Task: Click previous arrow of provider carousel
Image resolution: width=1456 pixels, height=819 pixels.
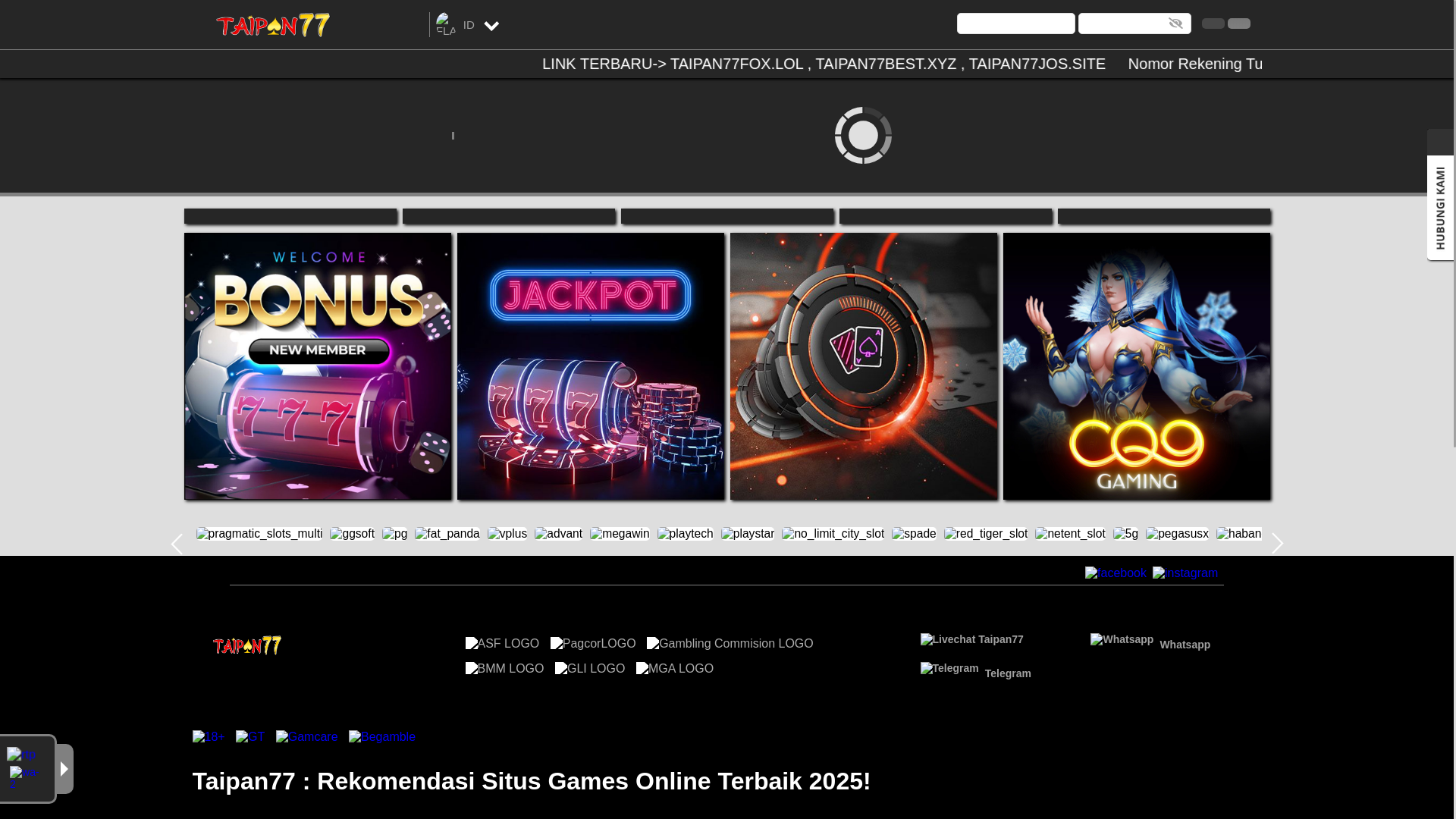Action: (177, 544)
